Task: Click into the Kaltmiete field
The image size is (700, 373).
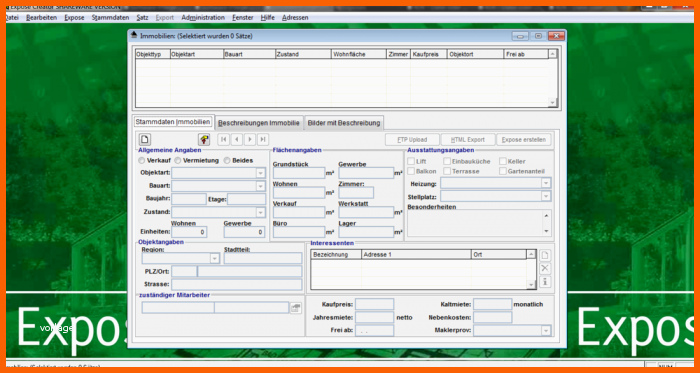Action: point(492,304)
